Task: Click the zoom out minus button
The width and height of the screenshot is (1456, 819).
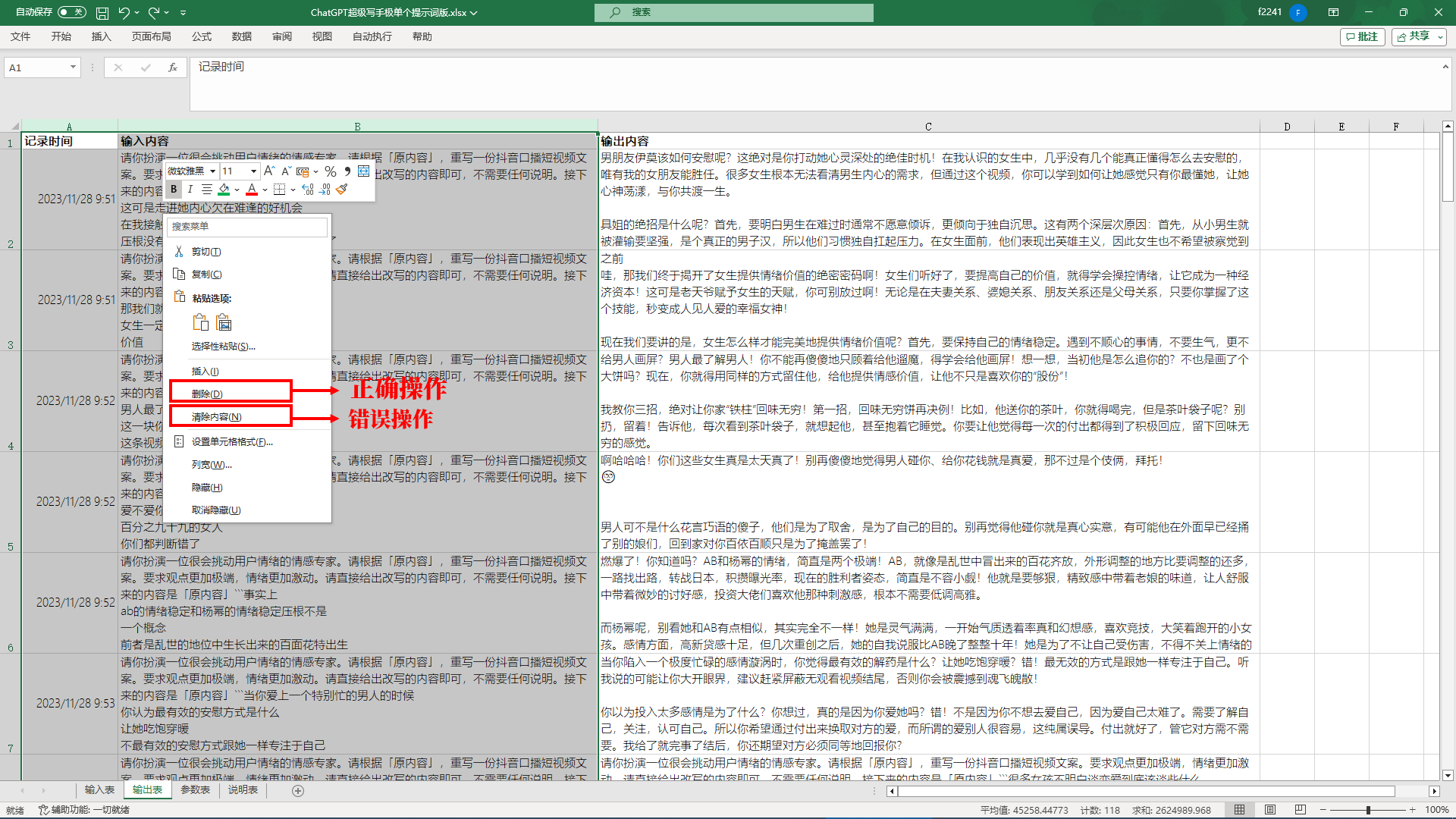Action: click(1323, 810)
